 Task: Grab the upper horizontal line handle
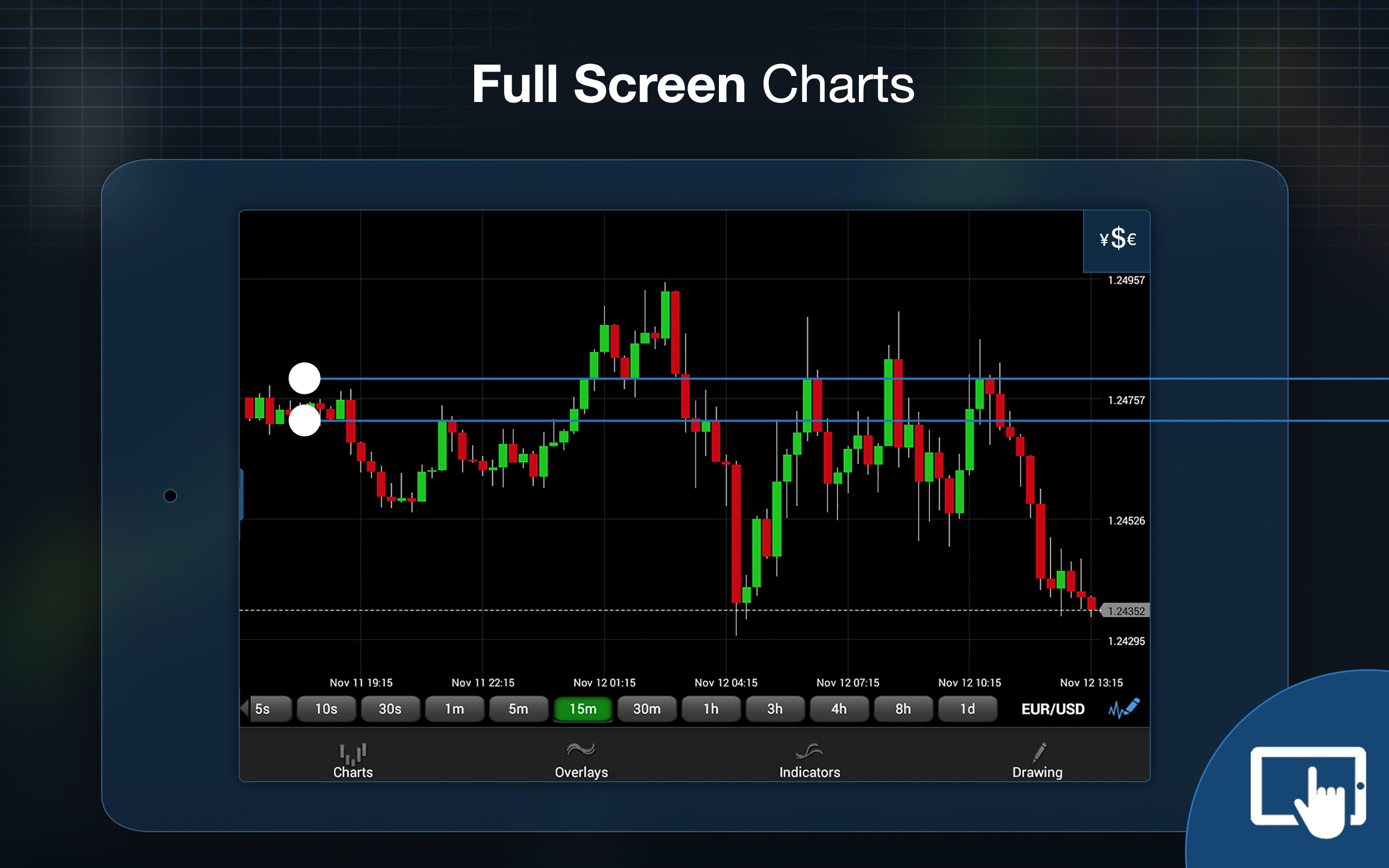coord(304,378)
